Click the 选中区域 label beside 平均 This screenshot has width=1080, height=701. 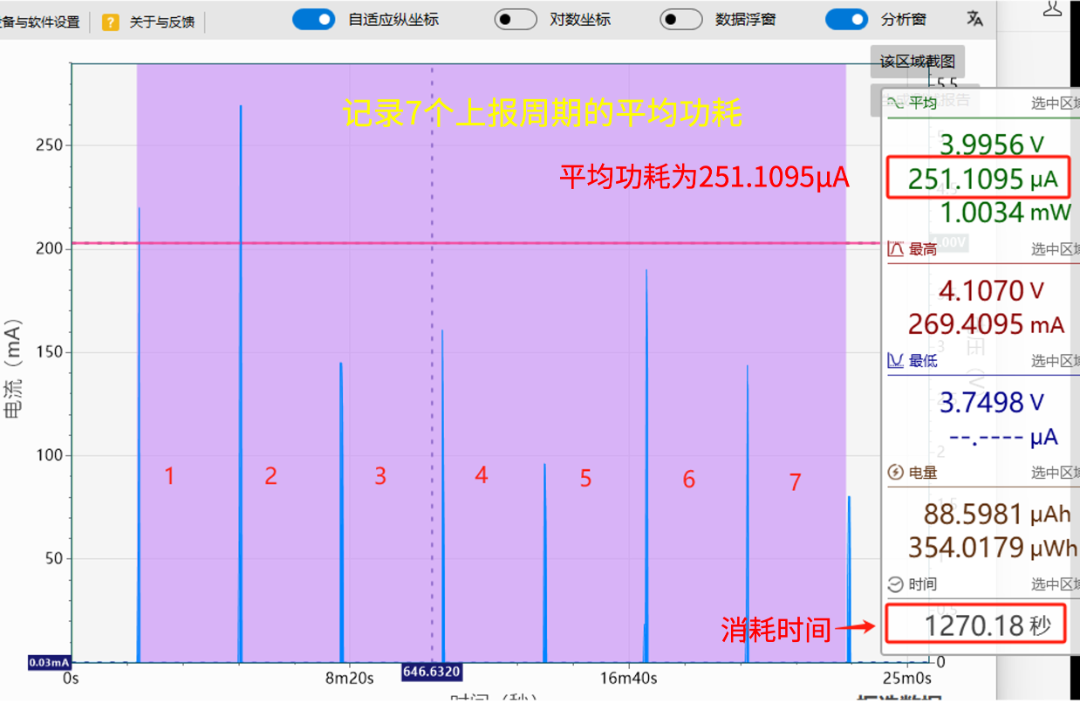(x=1055, y=103)
